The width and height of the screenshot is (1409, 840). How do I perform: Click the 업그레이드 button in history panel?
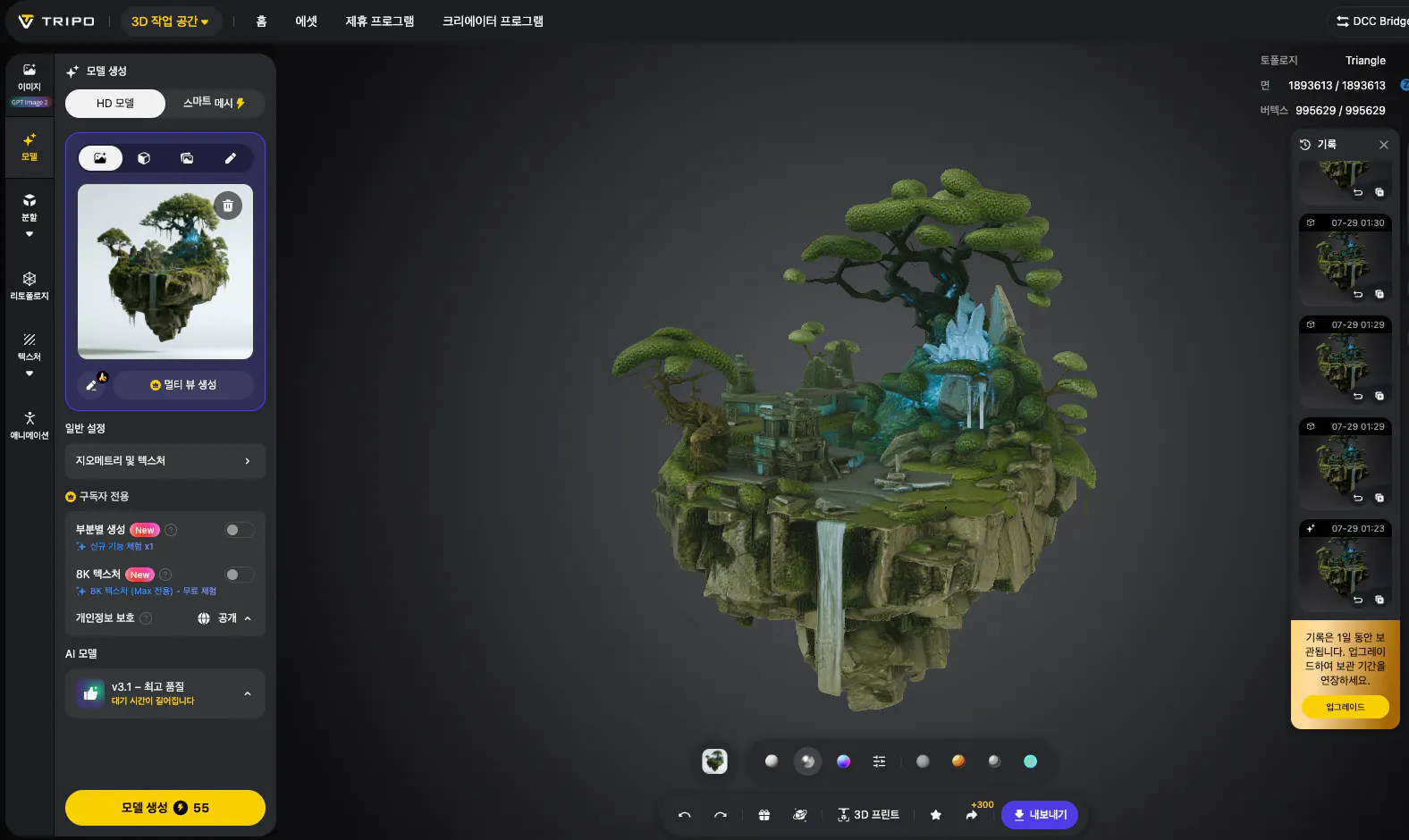[1346, 707]
